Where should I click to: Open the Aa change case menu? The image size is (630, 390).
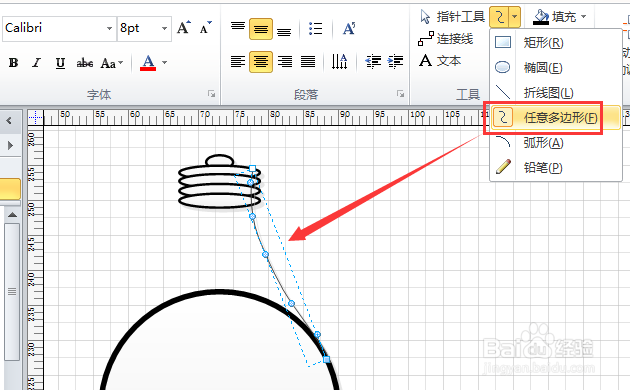[111, 63]
